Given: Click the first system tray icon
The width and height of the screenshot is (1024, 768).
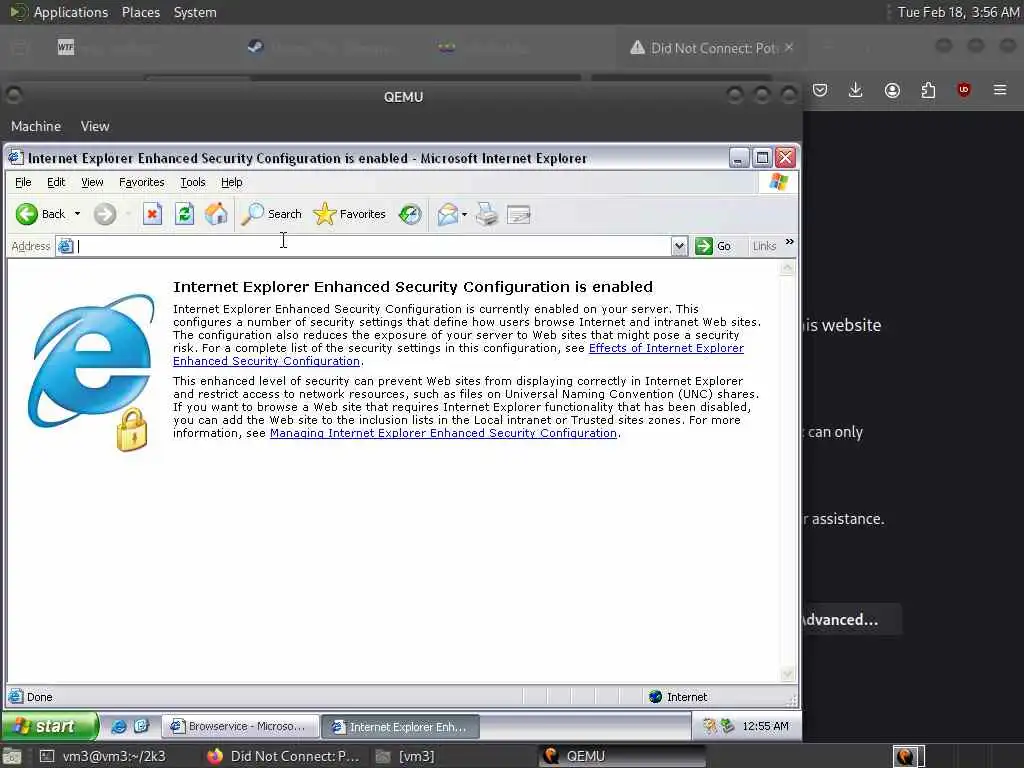Looking at the screenshot, I should pyautogui.click(x=709, y=726).
